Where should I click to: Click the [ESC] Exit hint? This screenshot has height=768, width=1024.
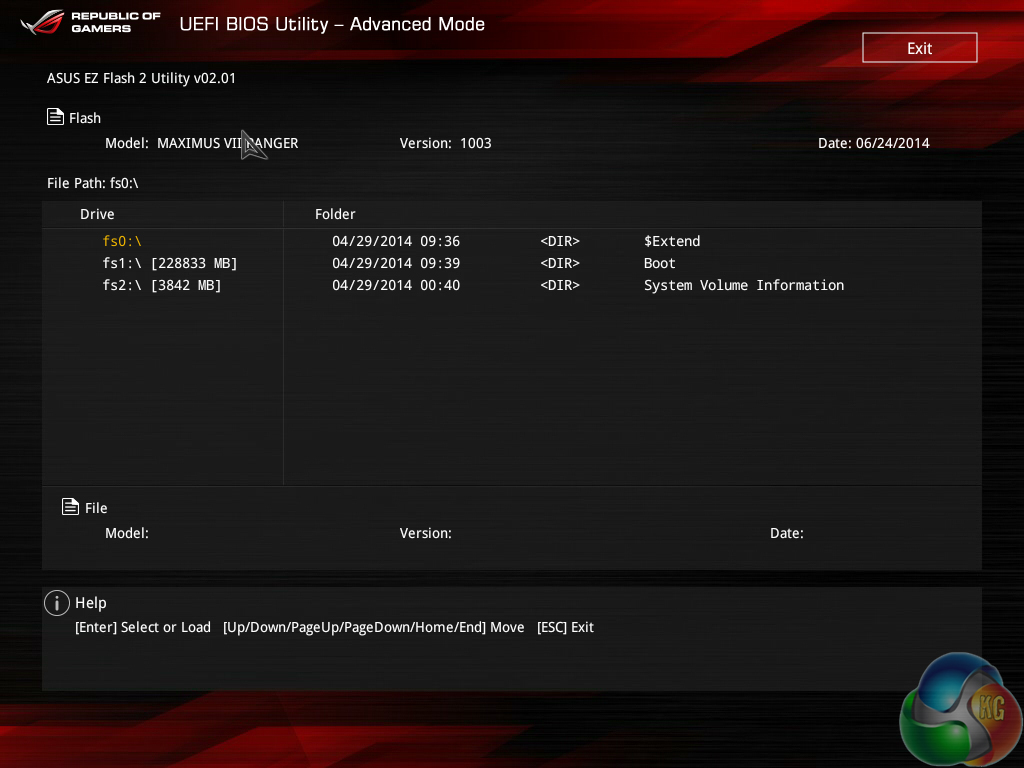coord(565,627)
